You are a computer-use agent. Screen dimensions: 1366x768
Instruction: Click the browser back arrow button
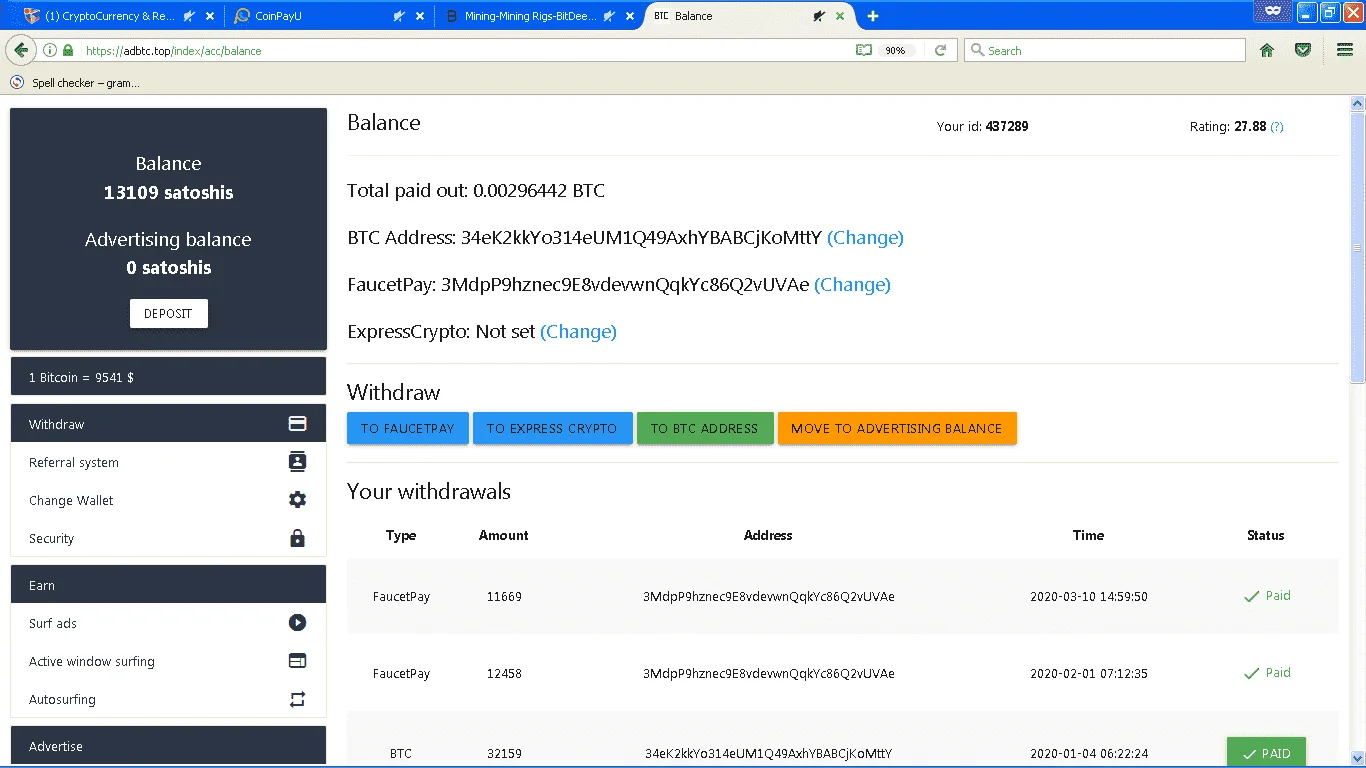coord(20,50)
